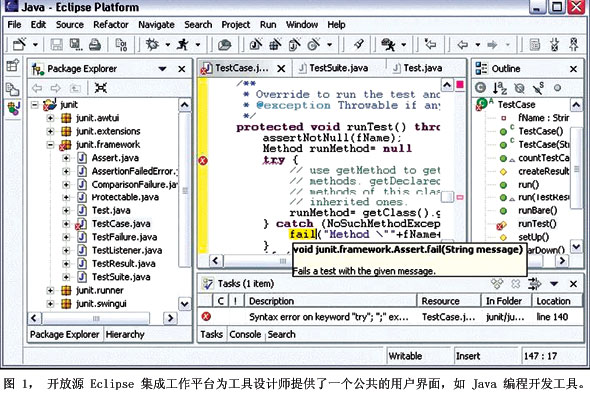Close the Outline view
The width and height of the screenshot is (590, 394).
point(573,69)
